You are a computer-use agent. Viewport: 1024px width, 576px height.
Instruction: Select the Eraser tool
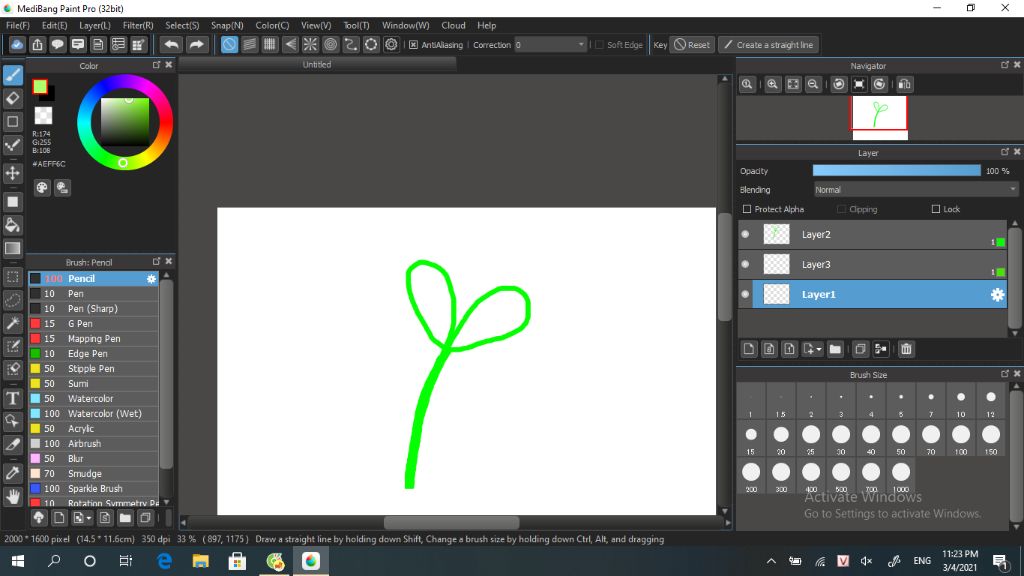click(x=12, y=99)
